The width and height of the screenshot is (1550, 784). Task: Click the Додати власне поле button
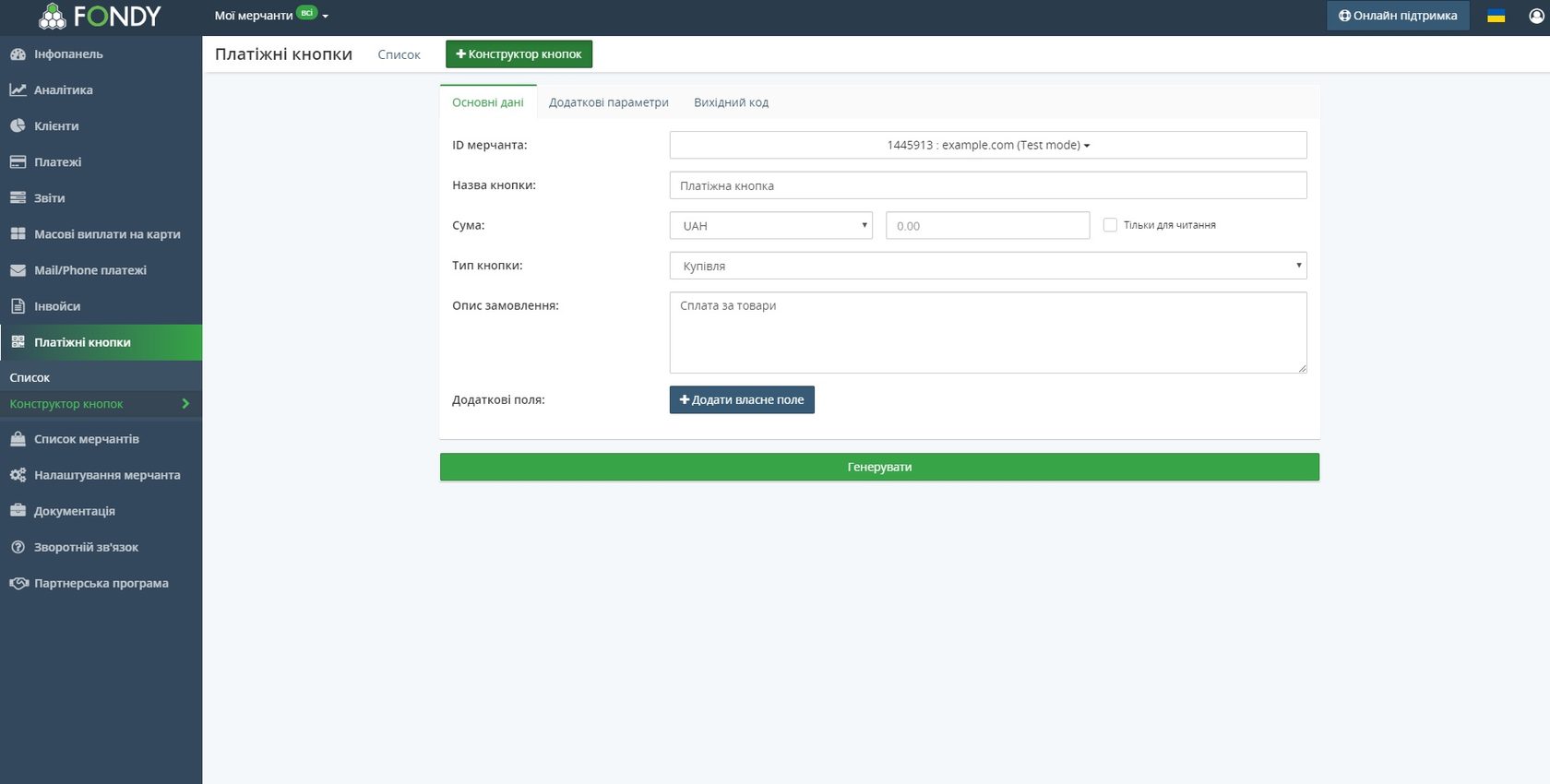pos(742,399)
